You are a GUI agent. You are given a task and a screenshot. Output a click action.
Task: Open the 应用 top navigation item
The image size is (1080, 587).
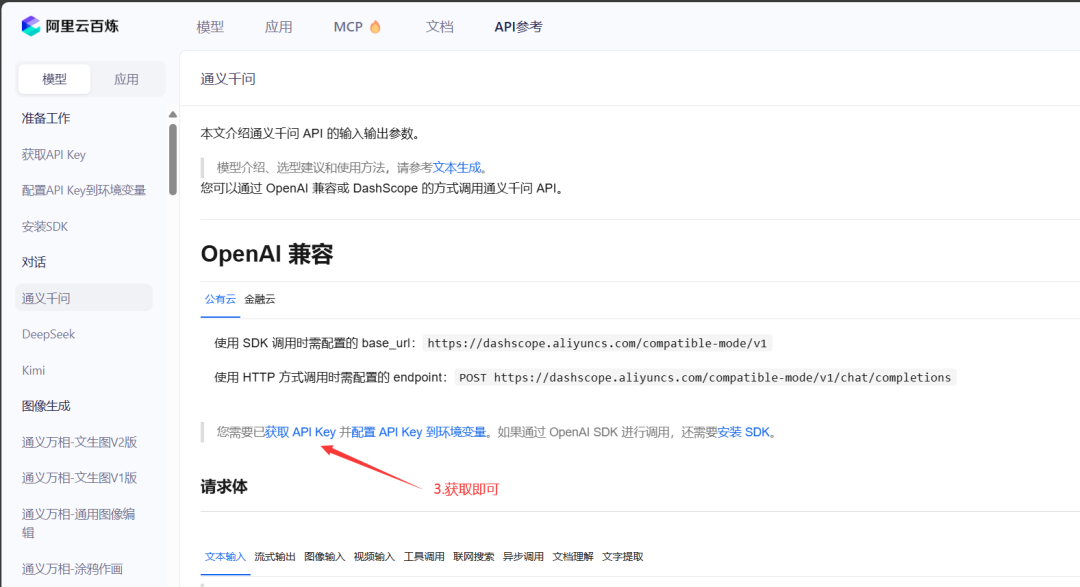pos(278,27)
